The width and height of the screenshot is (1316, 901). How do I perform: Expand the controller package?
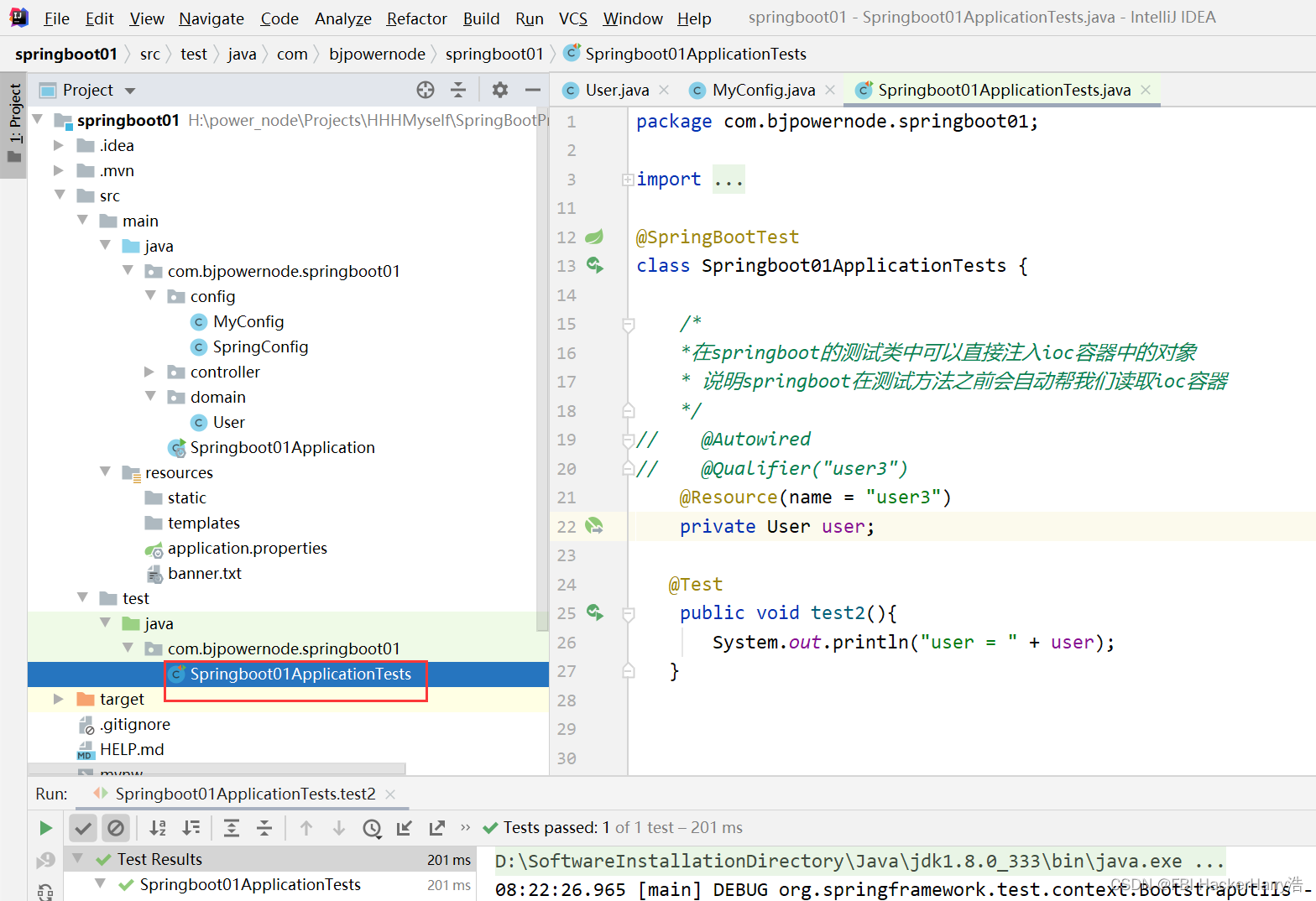(x=149, y=372)
